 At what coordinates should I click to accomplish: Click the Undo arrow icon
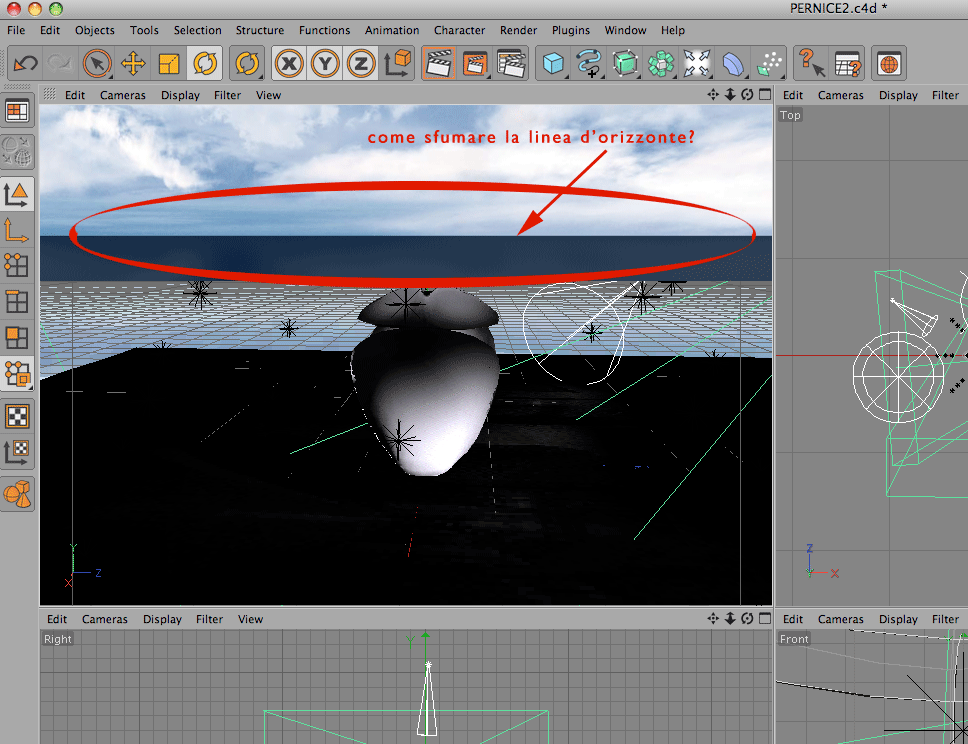25,64
